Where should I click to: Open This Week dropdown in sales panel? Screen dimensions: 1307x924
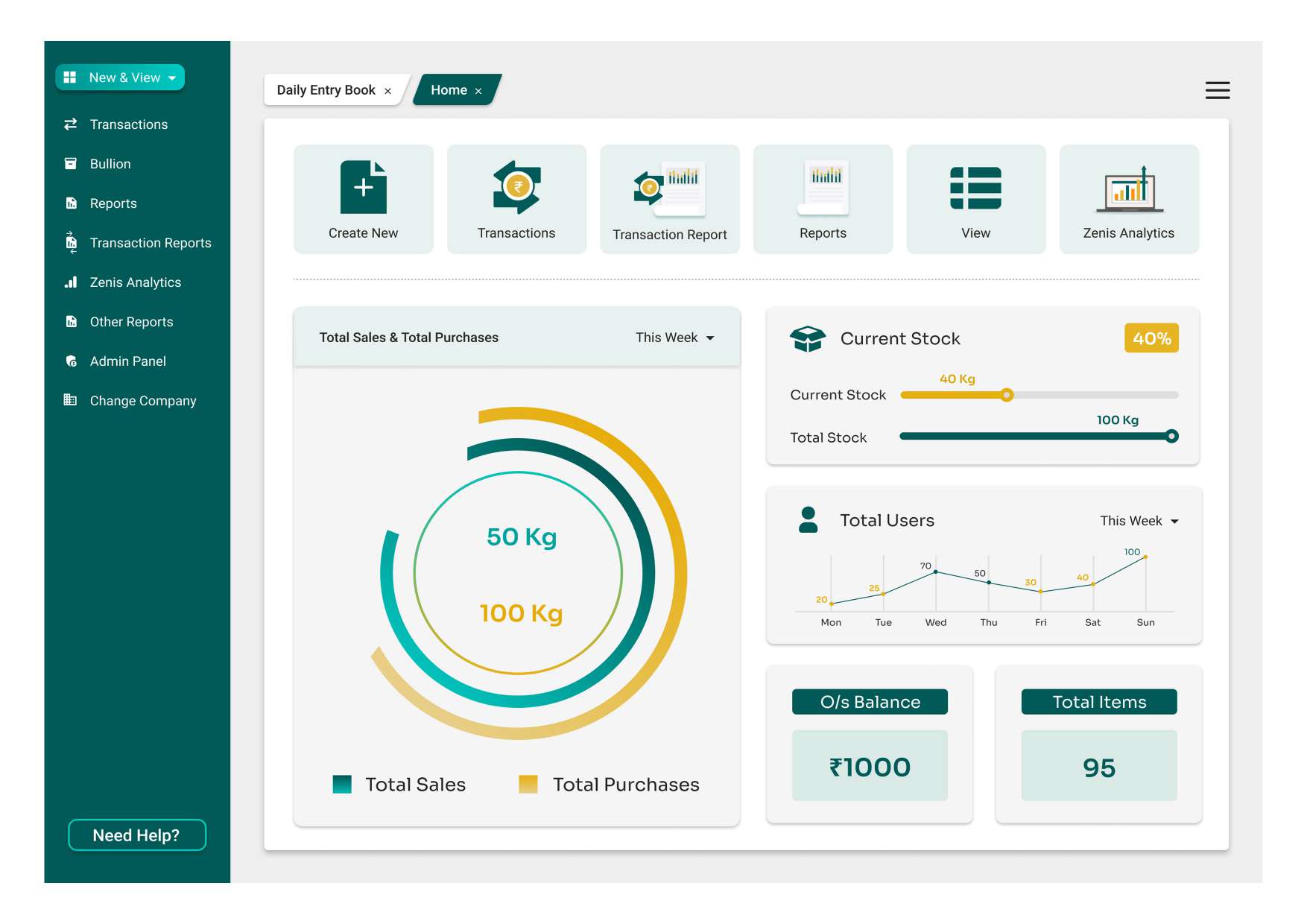674,338
